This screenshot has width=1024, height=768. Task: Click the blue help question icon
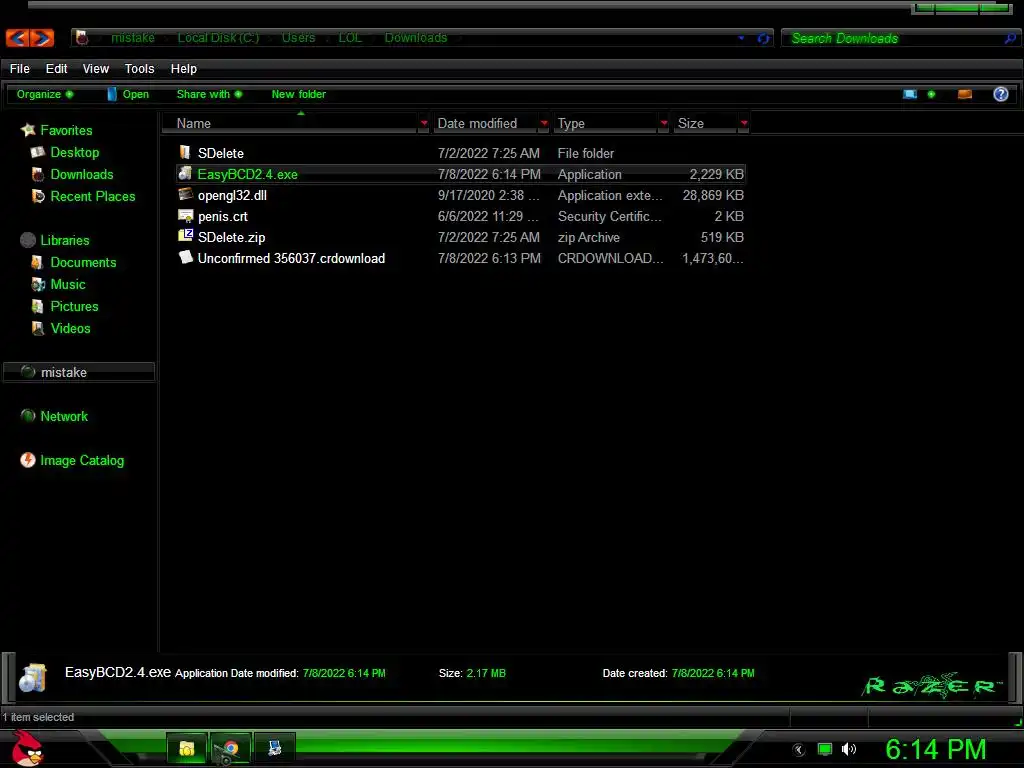(1000, 94)
